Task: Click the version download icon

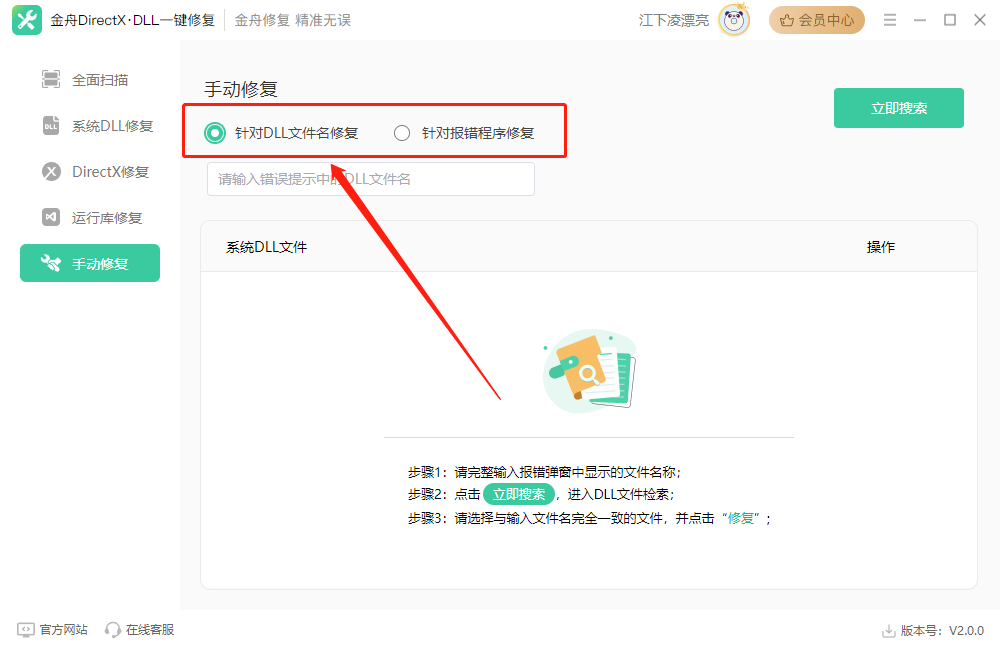Action: coord(888,631)
